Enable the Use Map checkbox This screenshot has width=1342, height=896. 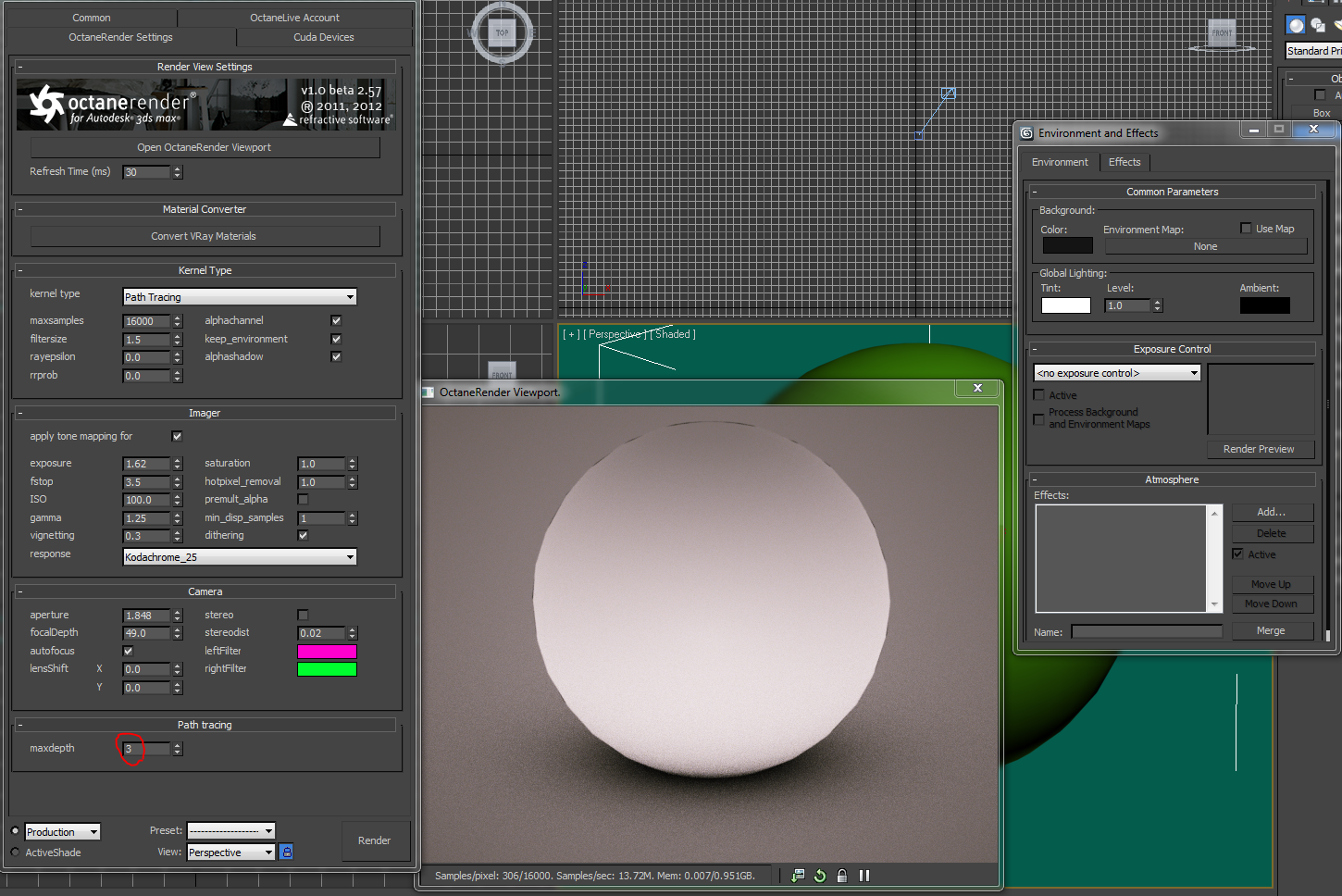click(1246, 229)
